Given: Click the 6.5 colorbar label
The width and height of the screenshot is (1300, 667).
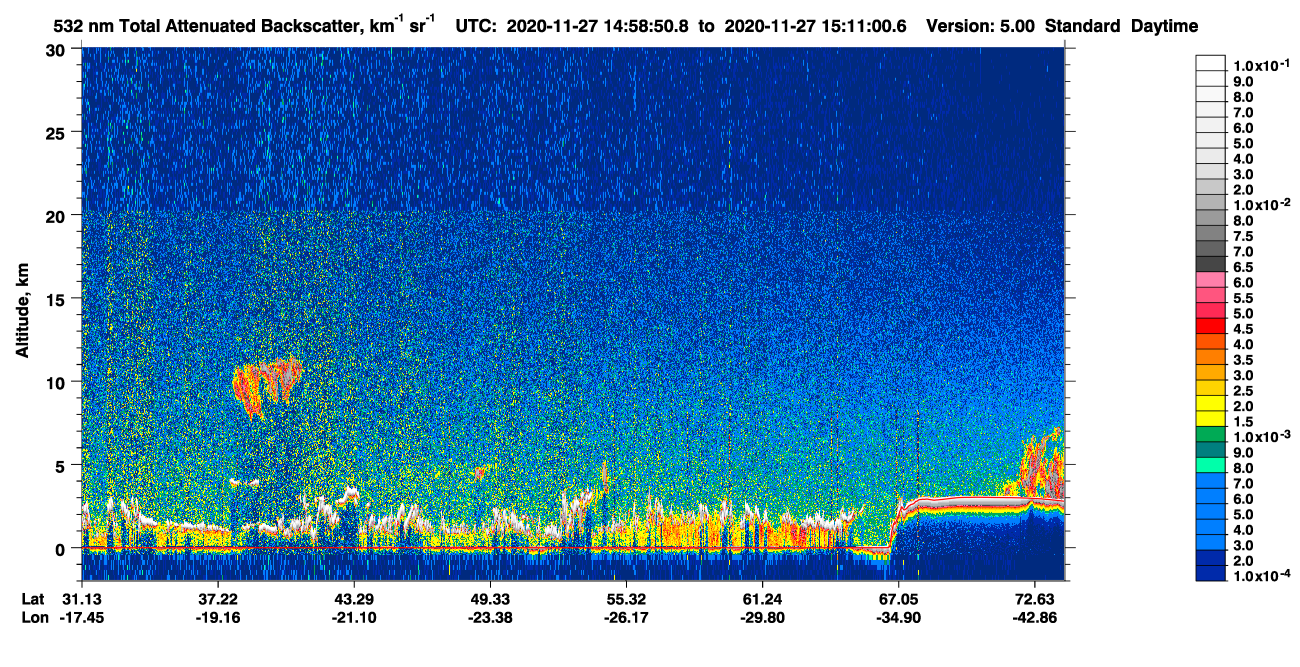Looking at the screenshot, I should click(1244, 268).
